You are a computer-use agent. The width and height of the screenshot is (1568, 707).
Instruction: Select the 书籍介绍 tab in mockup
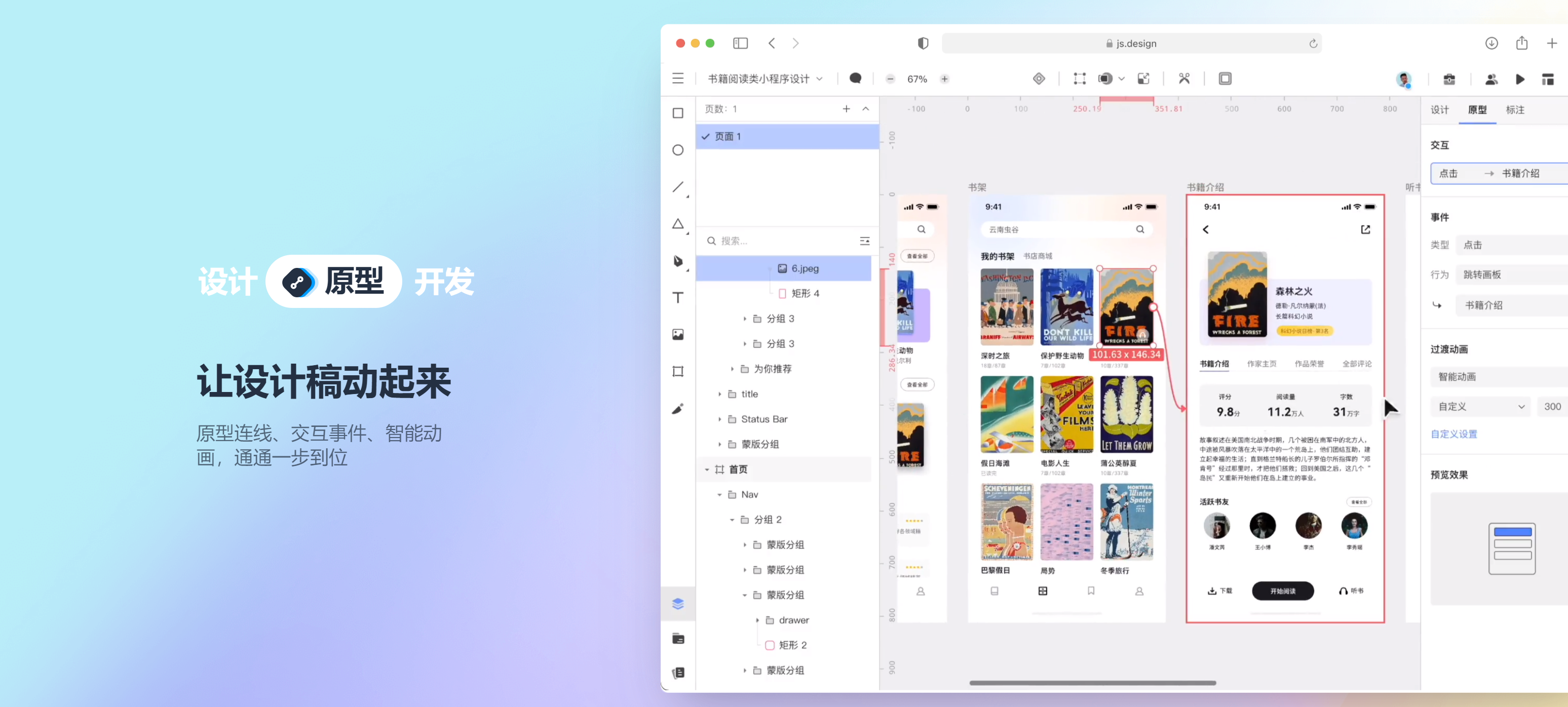pyautogui.click(x=1214, y=364)
